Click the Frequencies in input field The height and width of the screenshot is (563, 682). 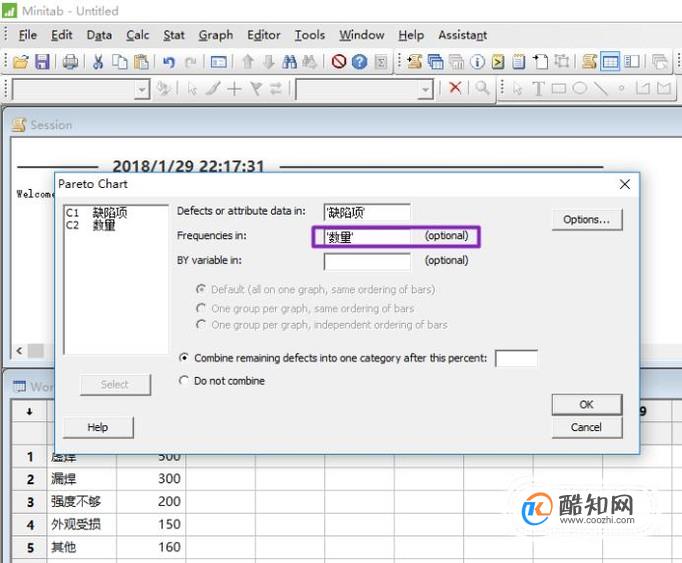(x=367, y=237)
